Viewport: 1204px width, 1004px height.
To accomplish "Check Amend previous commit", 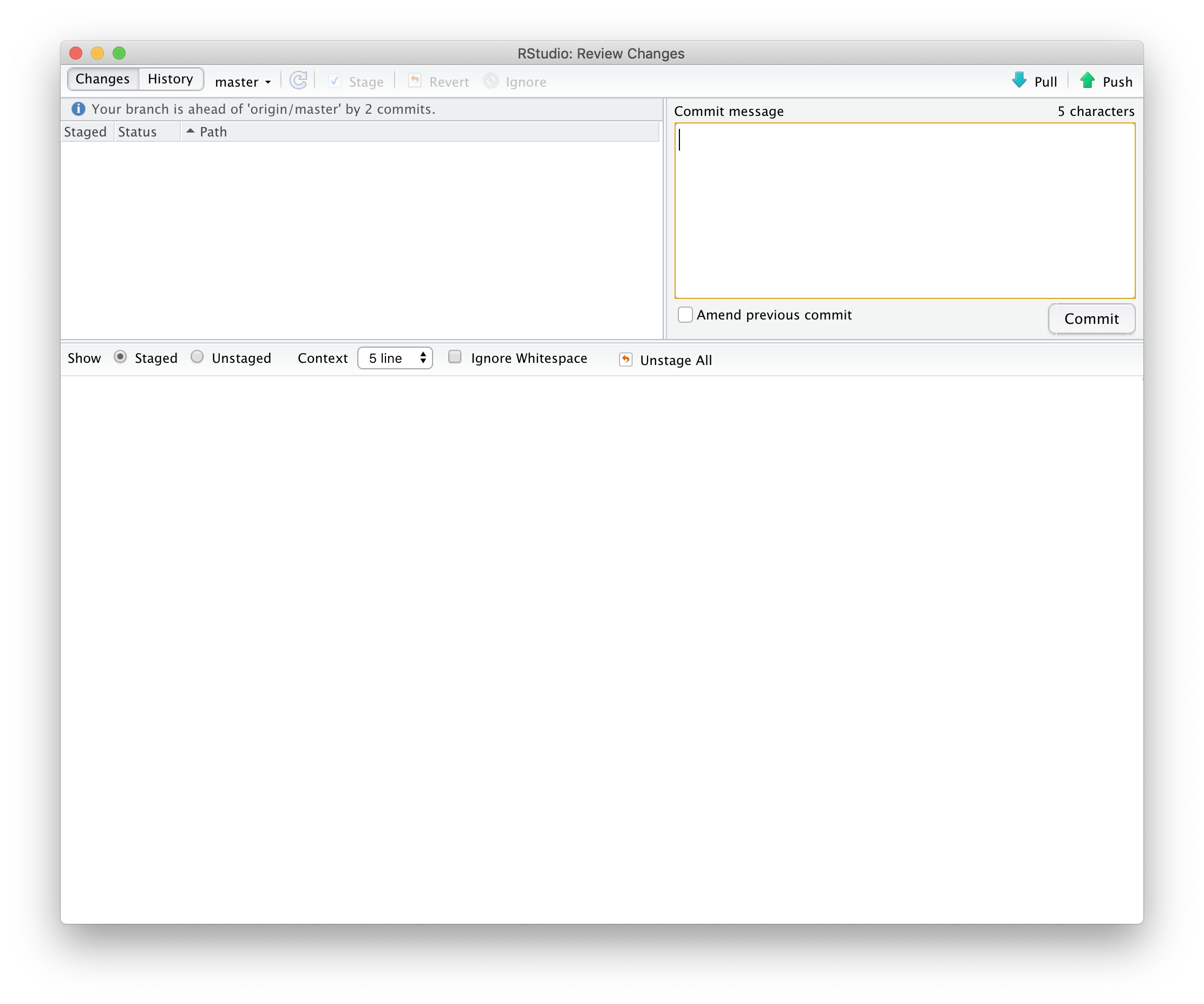I will click(685, 315).
